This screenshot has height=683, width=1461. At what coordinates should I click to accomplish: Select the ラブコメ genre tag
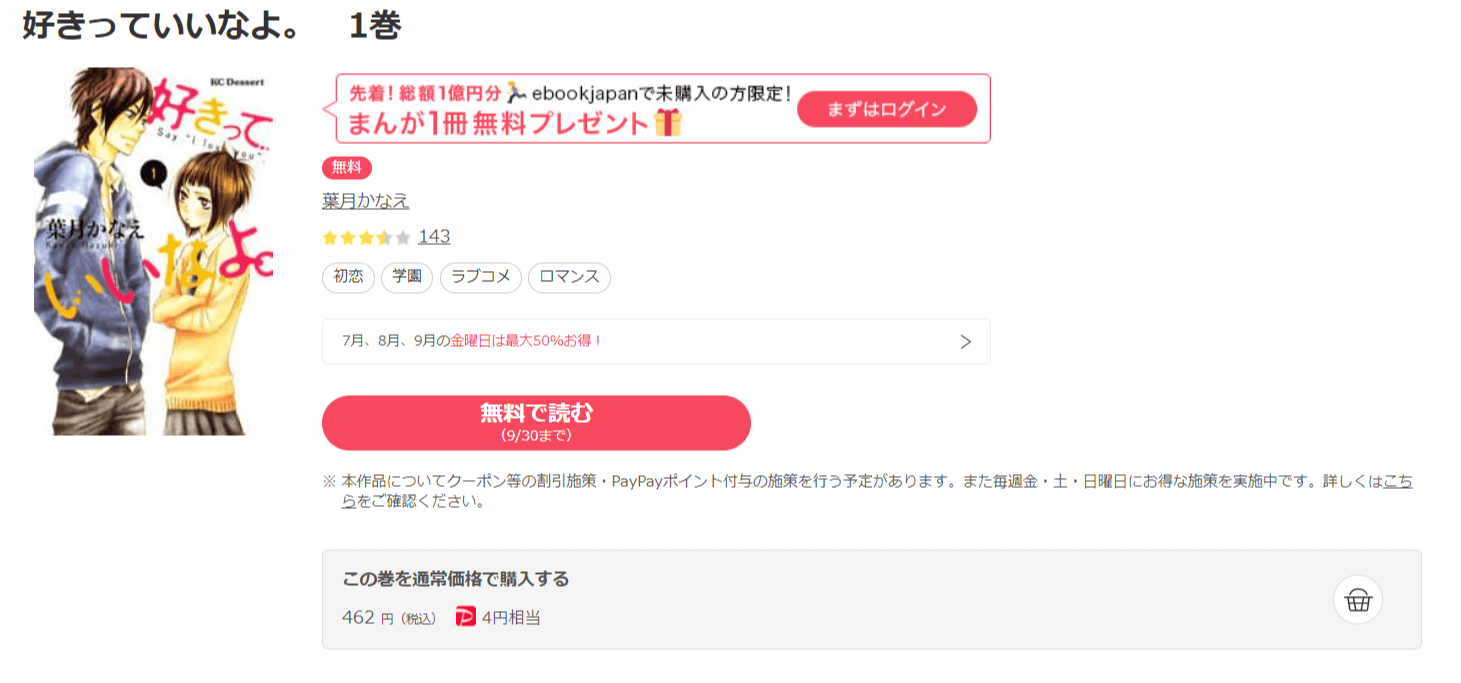click(480, 277)
